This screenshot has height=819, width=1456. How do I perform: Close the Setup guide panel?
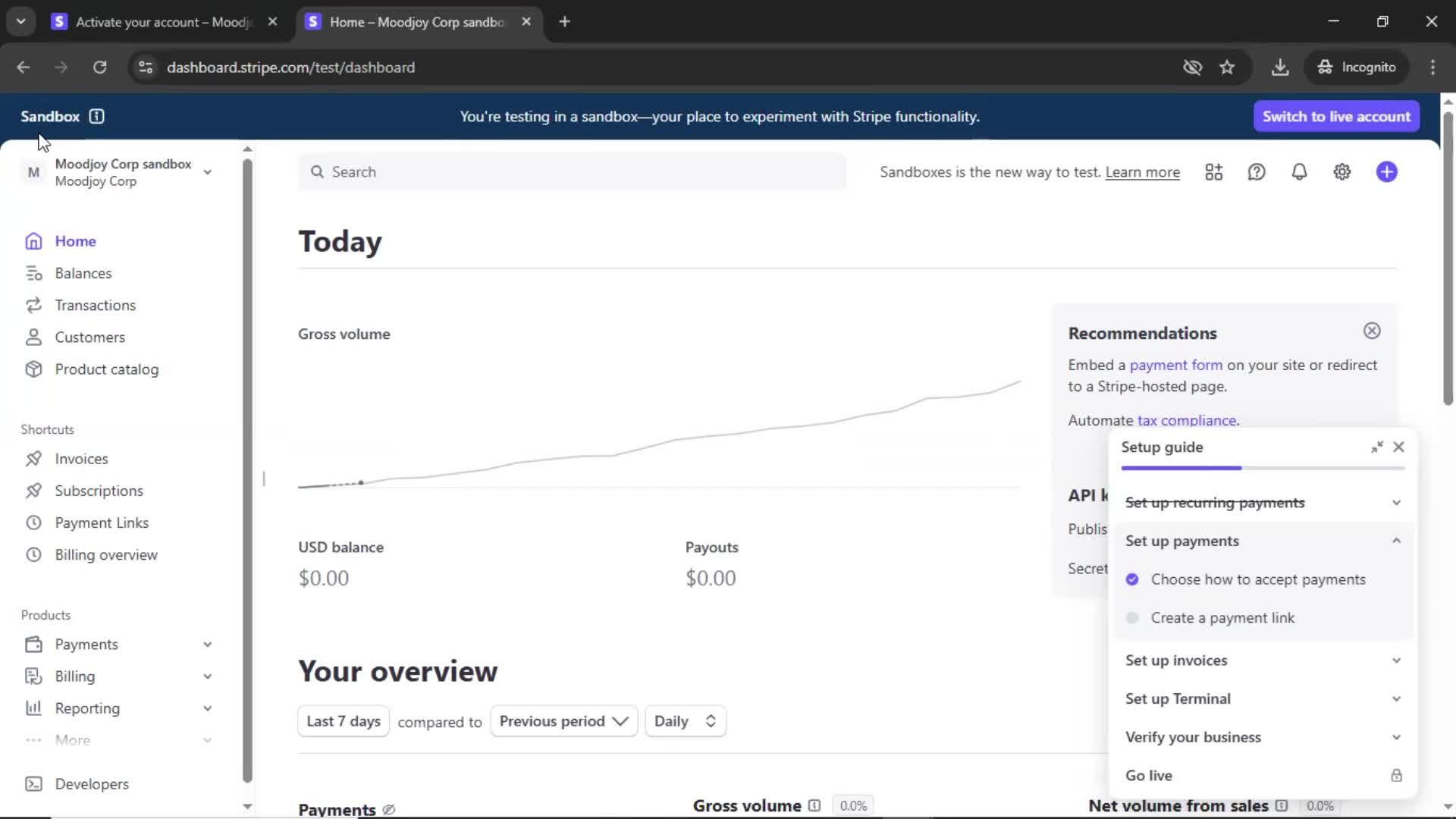coord(1399,447)
